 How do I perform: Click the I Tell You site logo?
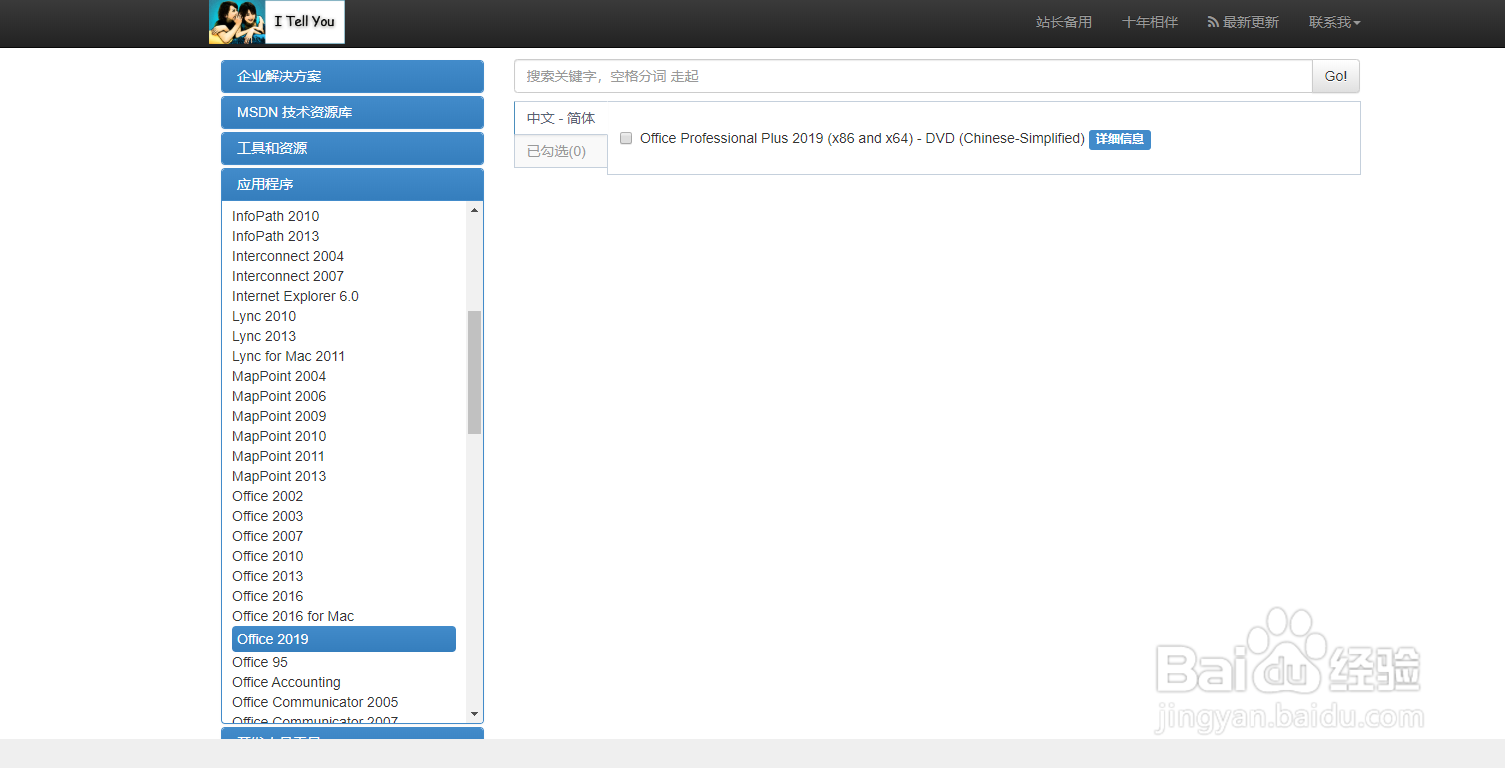[277, 22]
